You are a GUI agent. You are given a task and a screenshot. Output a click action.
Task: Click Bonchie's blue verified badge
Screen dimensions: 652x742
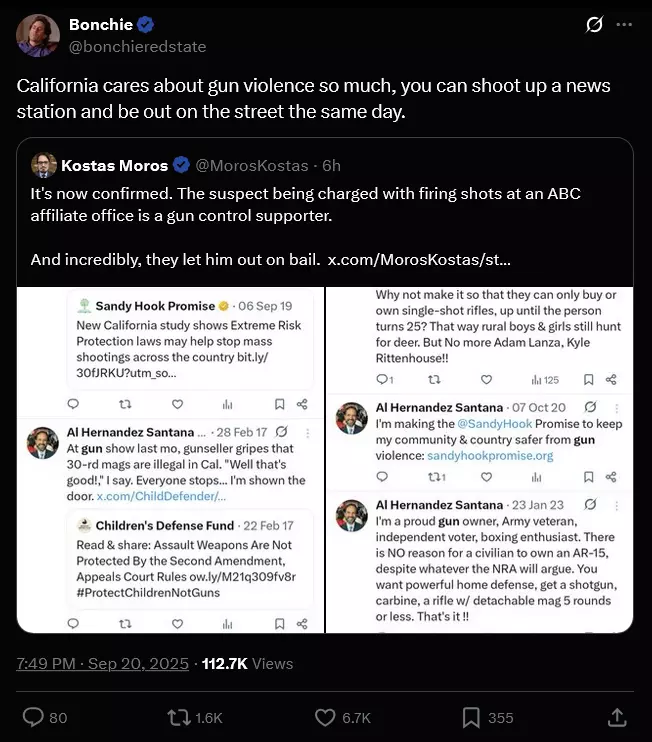(x=145, y=24)
